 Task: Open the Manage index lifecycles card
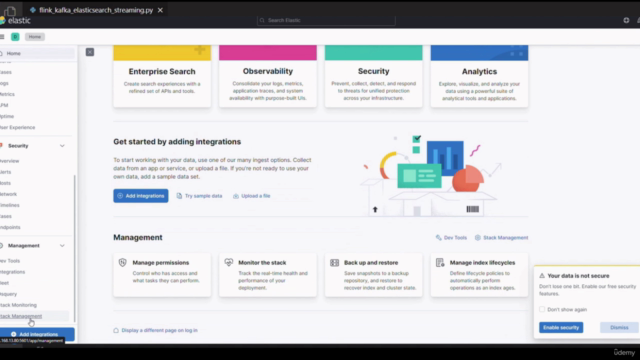[479, 275]
